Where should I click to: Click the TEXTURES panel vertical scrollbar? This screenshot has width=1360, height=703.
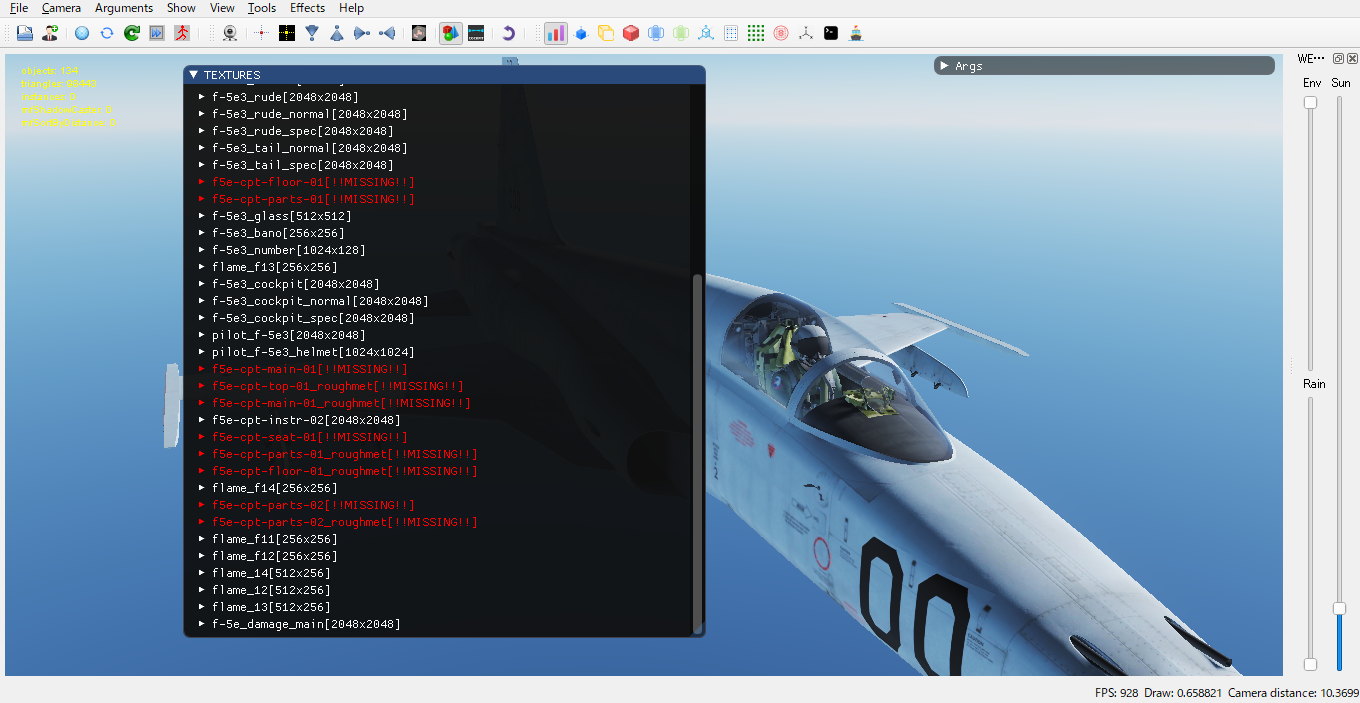click(697, 450)
